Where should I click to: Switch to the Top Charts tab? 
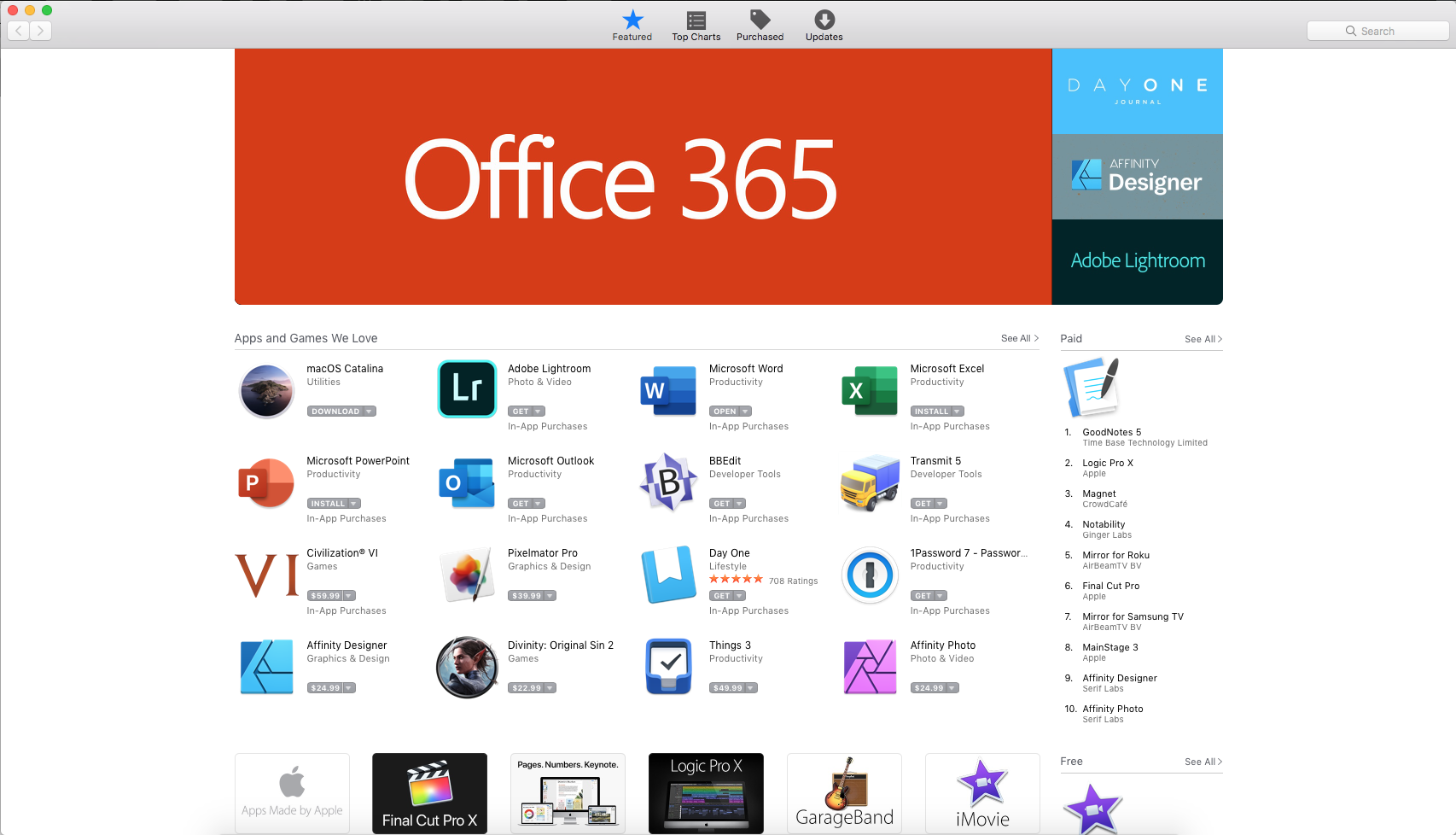(x=696, y=26)
